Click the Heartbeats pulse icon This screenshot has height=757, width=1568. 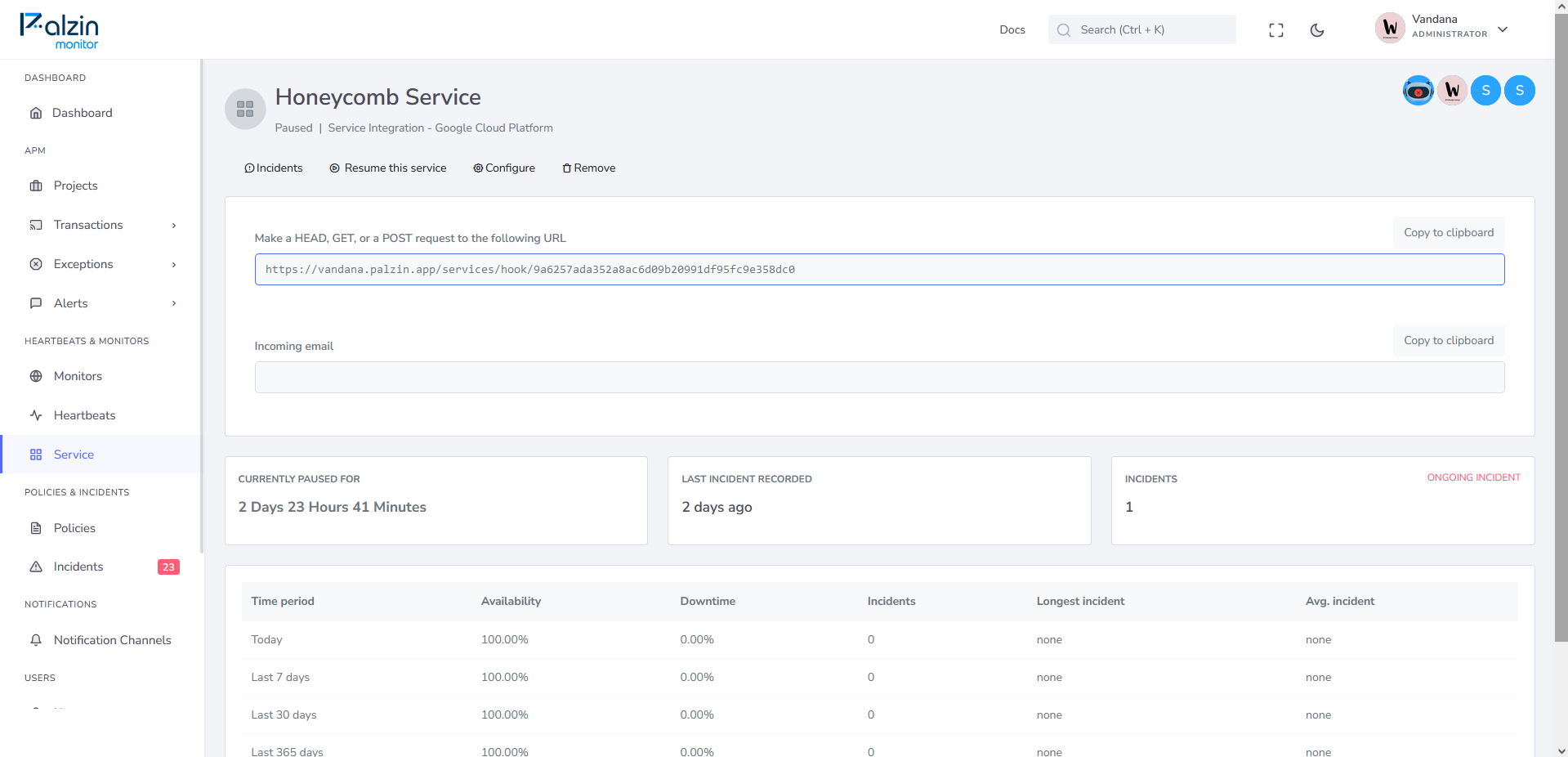pyautogui.click(x=36, y=415)
